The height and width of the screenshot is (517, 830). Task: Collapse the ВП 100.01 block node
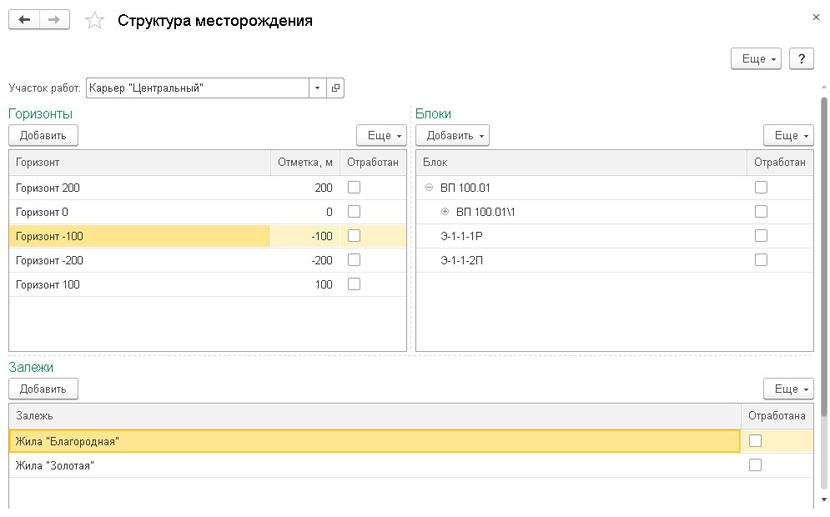pyautogui.click(x=429, y=187)
